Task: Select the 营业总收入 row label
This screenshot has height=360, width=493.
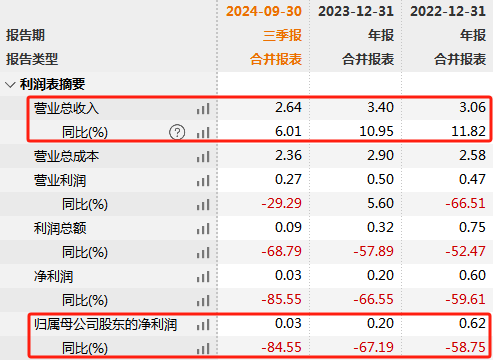Action: (x=66, y=109)
